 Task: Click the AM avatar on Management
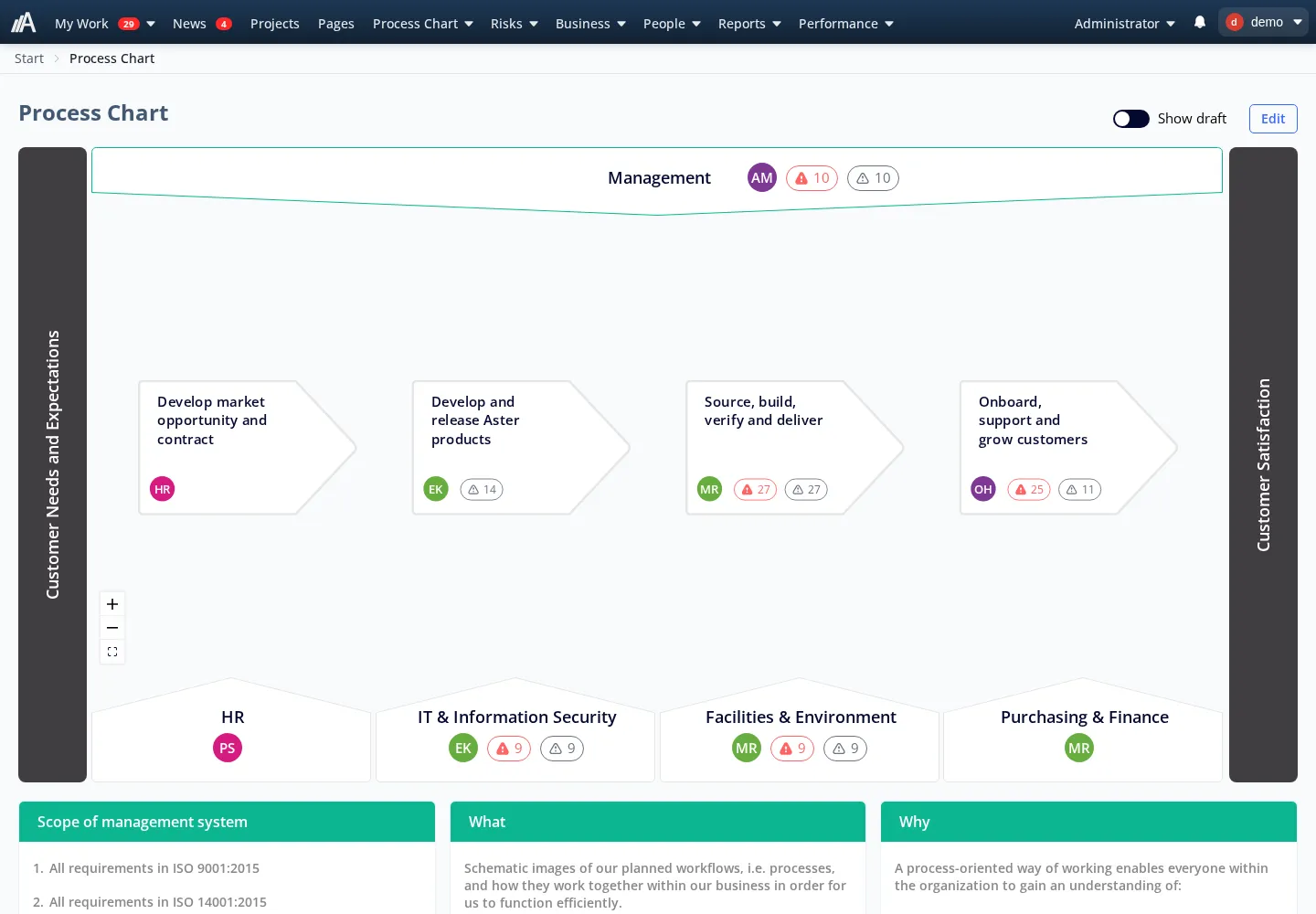coord(762,178)
